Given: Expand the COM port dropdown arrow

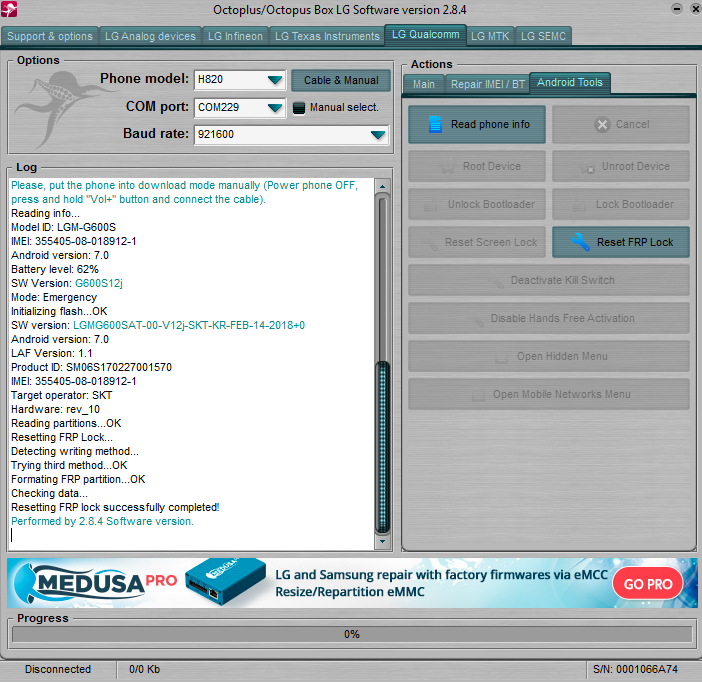Looking at the screenshot, I should click(274, 108).
